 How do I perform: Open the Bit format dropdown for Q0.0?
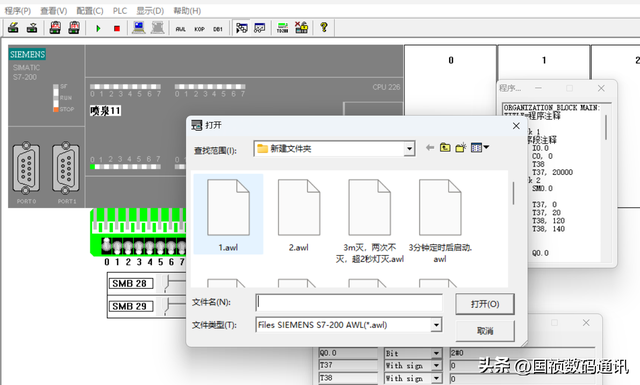tap(436, 353)
